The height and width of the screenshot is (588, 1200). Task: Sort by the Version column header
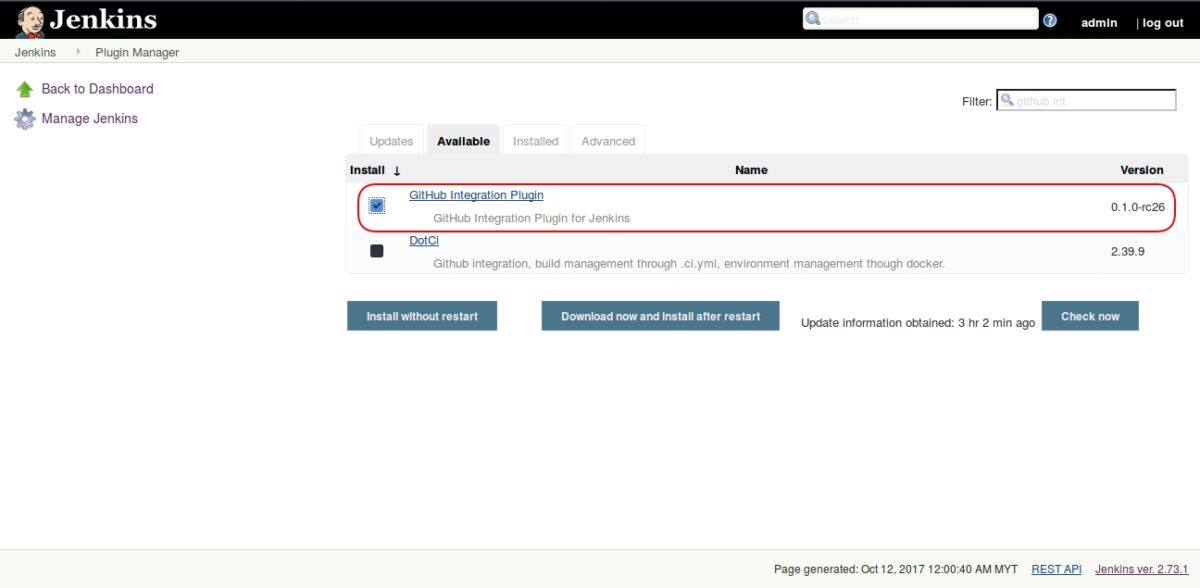coord(1142,170)
